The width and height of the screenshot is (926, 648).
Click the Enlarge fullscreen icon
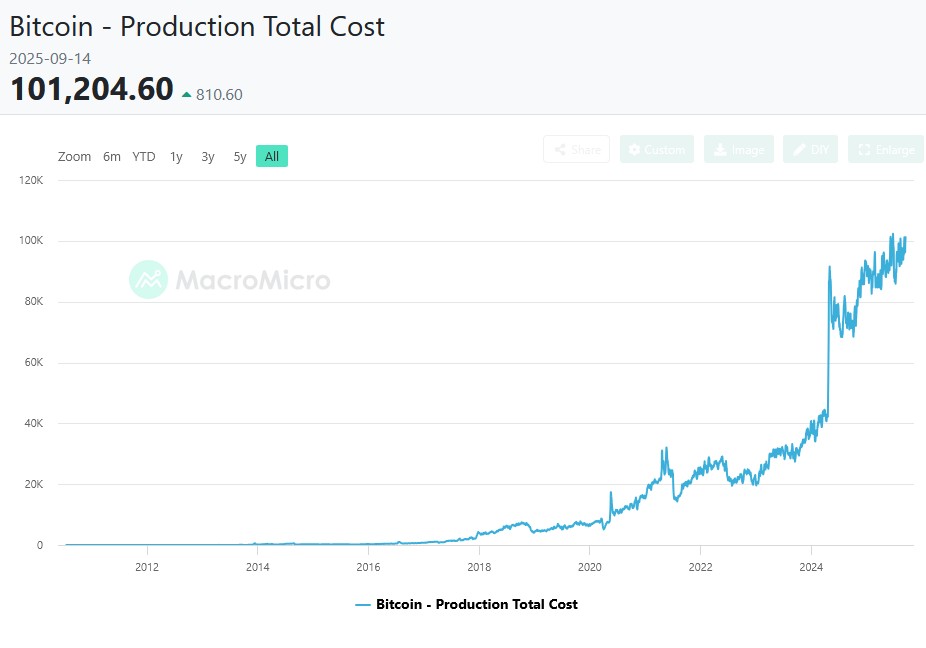[x=864, y=148]
